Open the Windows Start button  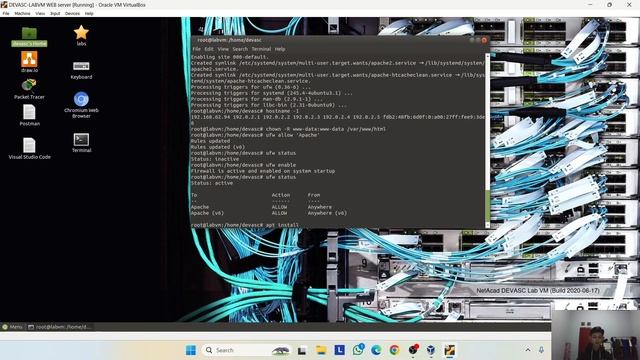(x=191, y=350)
